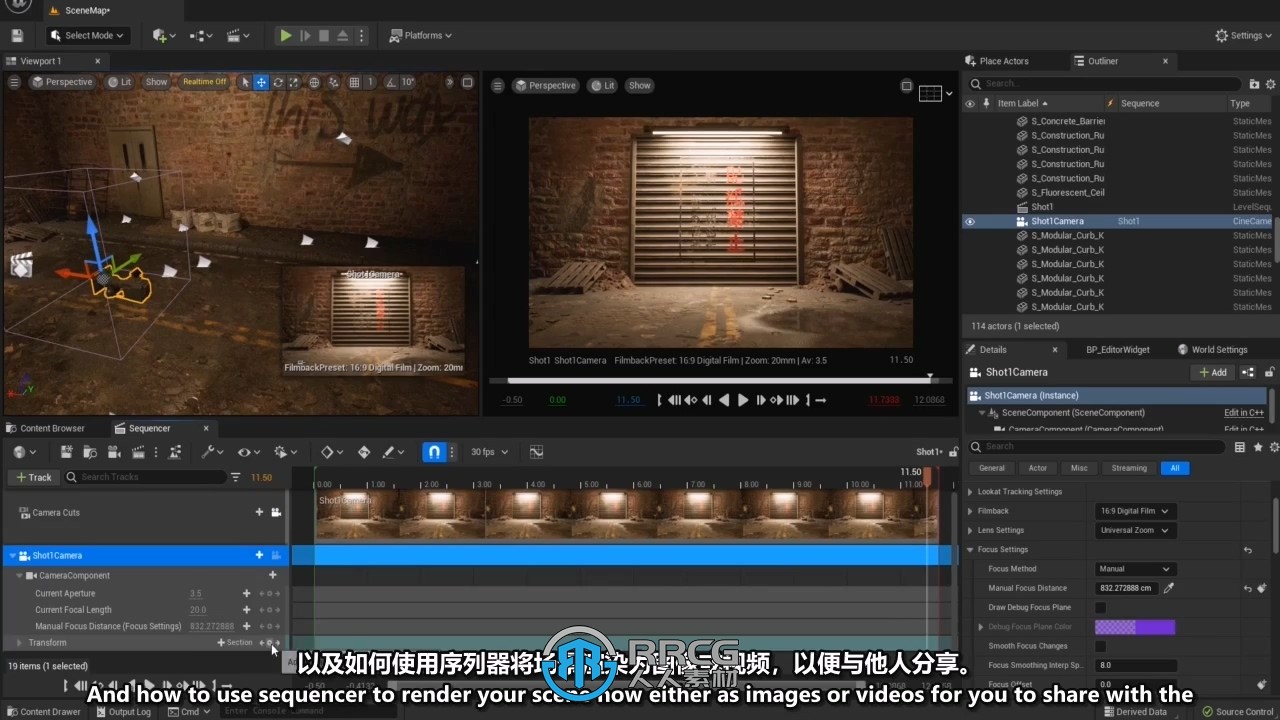Open the Blueprints toolbar icon menu
This screenshot has width=1280, height=720.
tap(201, 35)
